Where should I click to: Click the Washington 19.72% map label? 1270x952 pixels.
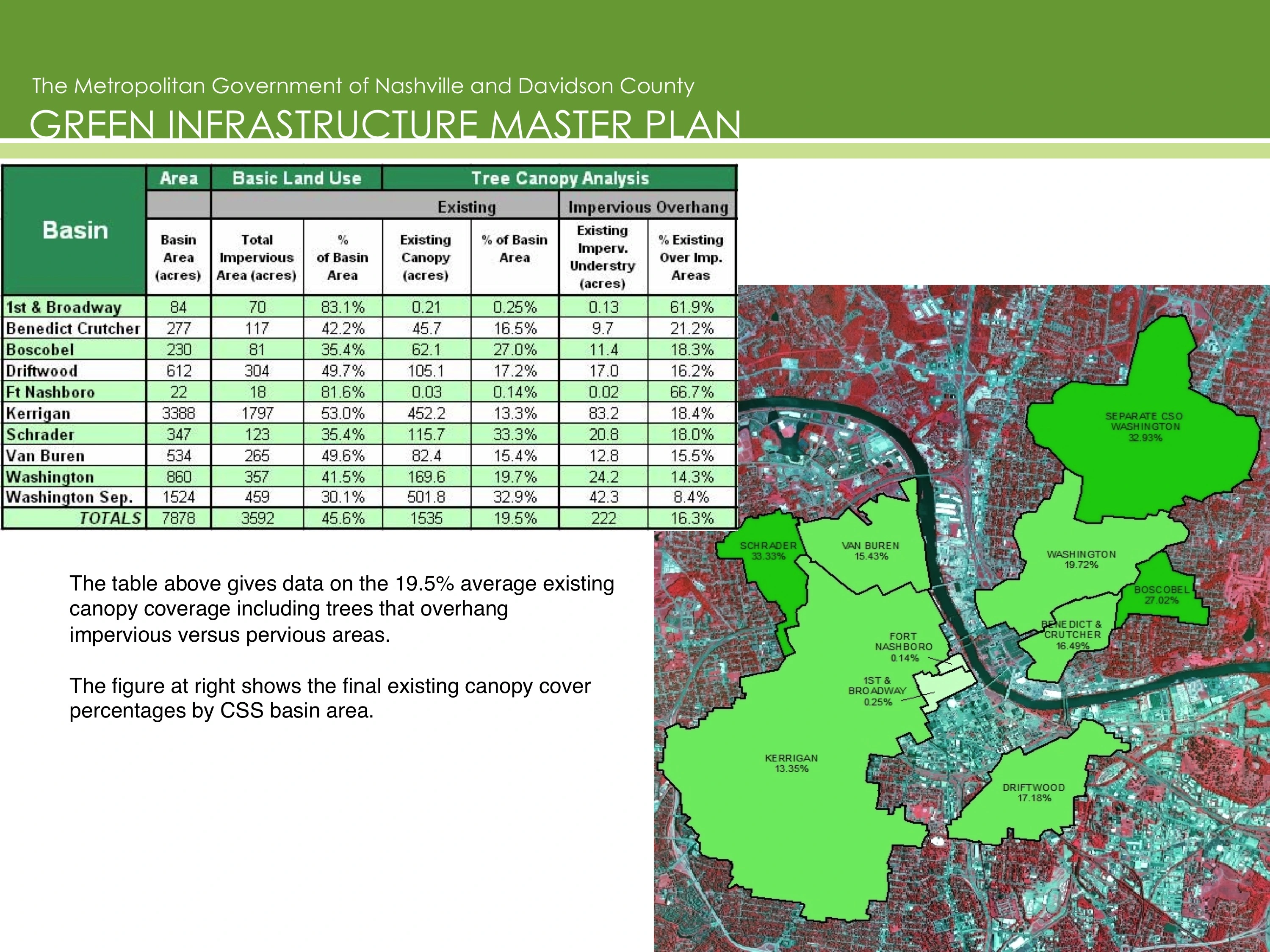[1081, 559]
